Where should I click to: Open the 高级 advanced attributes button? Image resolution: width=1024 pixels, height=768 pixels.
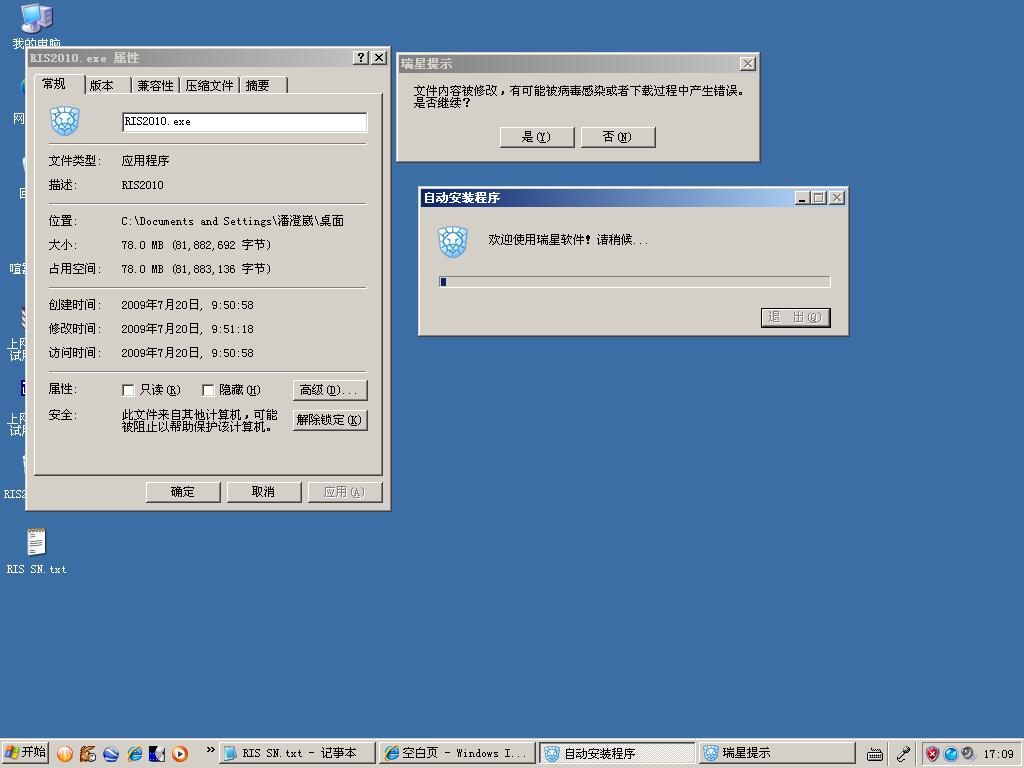point(329,390)
